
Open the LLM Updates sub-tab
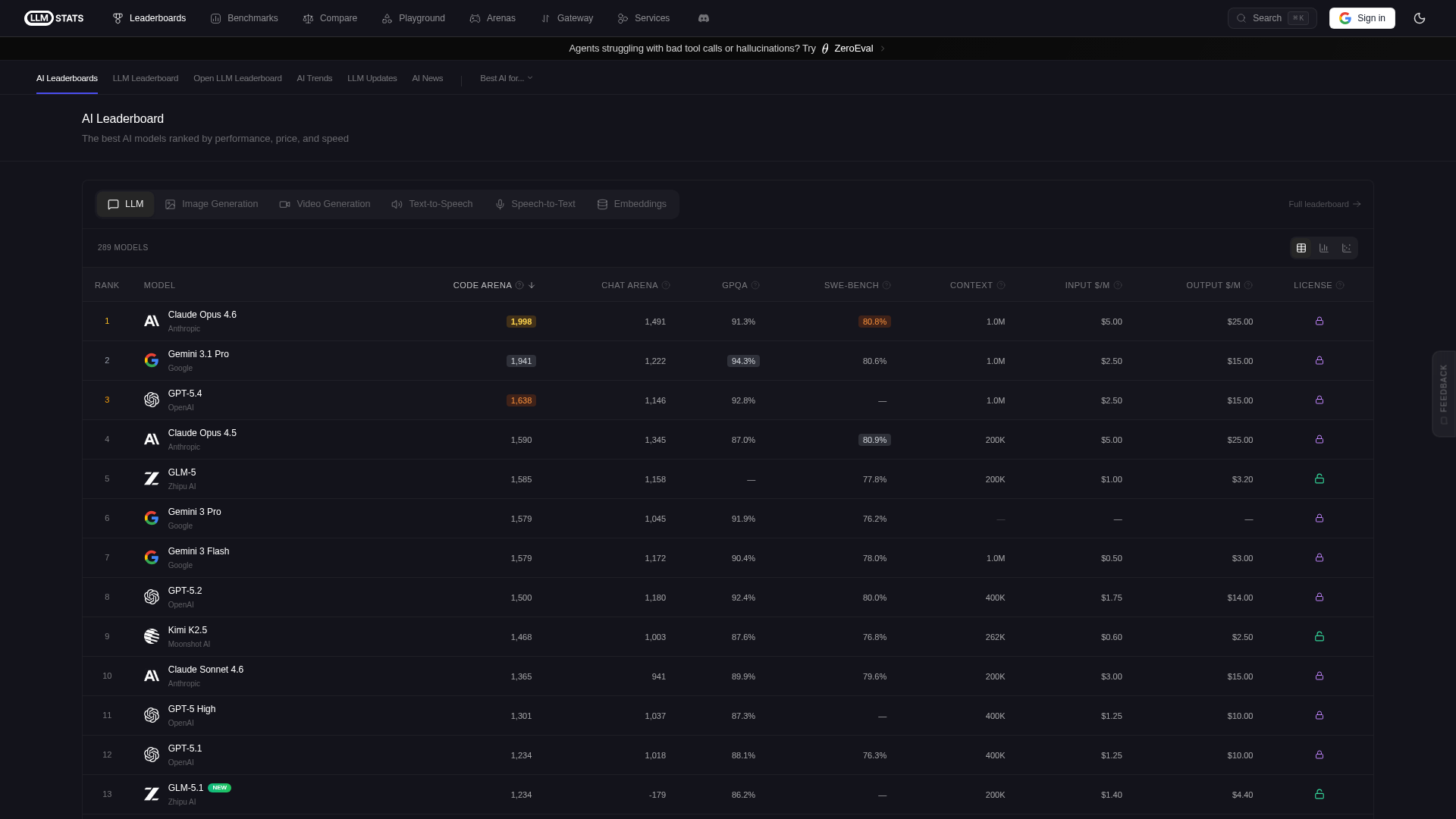tap(372, 78)
